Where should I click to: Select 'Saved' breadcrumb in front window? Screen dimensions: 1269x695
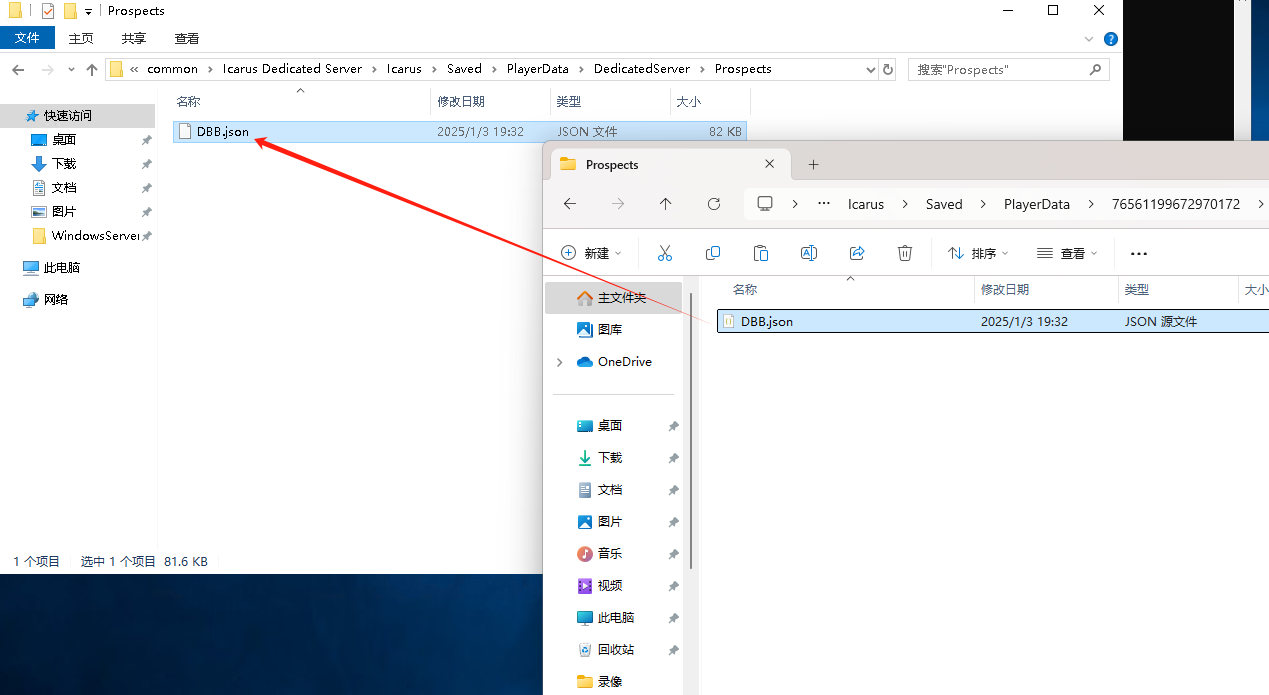[944, 204]
